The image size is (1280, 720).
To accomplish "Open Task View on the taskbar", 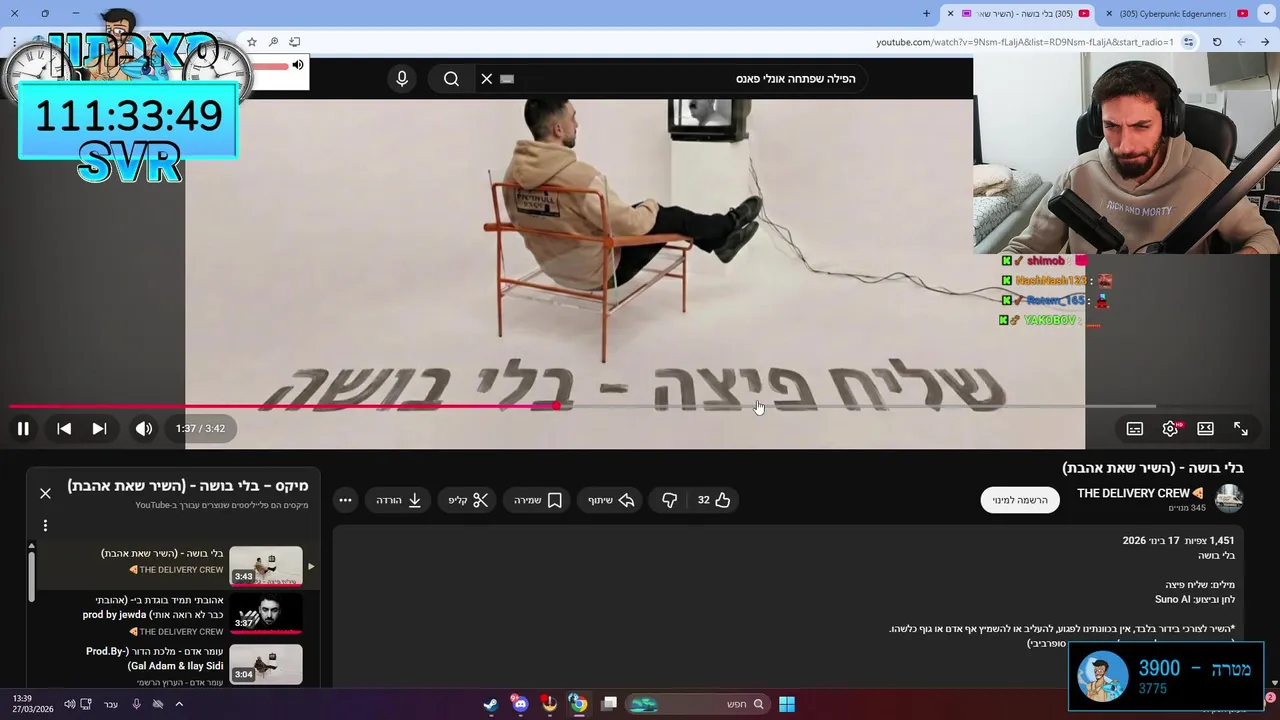I will click(x=608, y=704).
